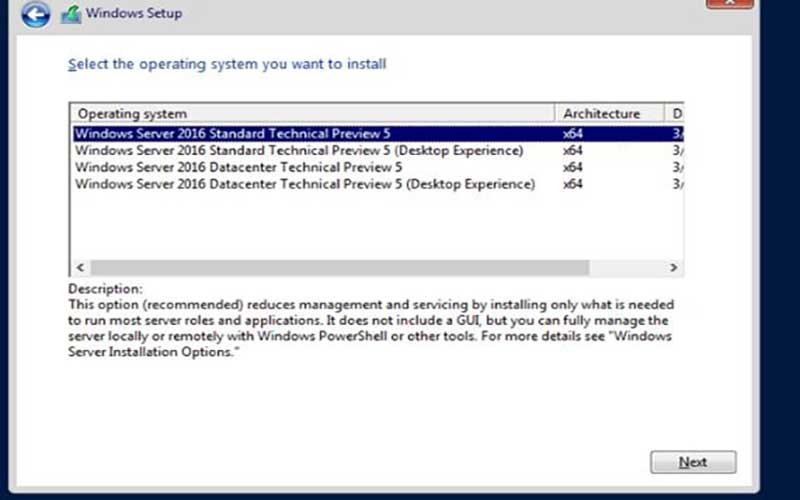800x500 pixels.
Task: Click the partially visible D column header
Action: 677,114
